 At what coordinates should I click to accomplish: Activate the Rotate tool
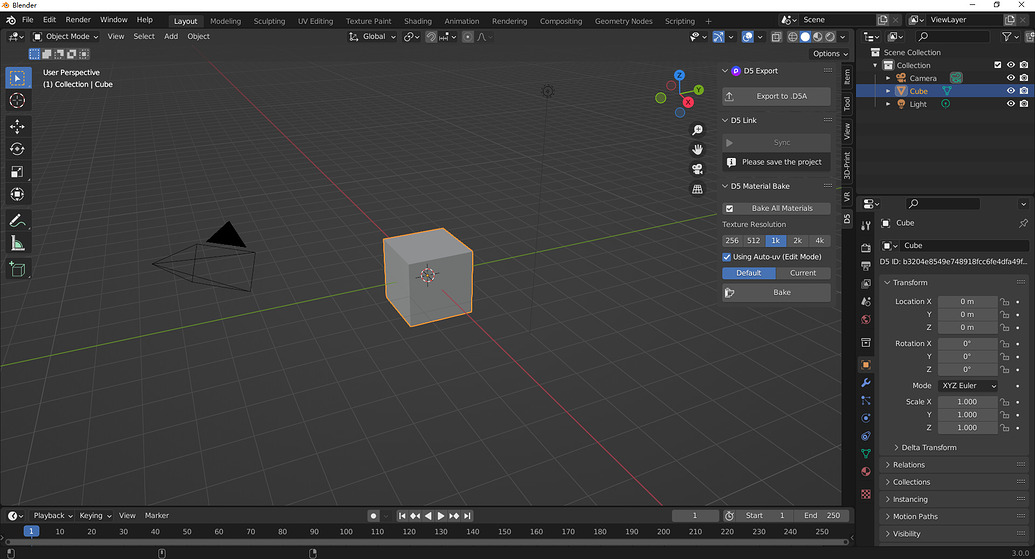[x=17, y=149]
